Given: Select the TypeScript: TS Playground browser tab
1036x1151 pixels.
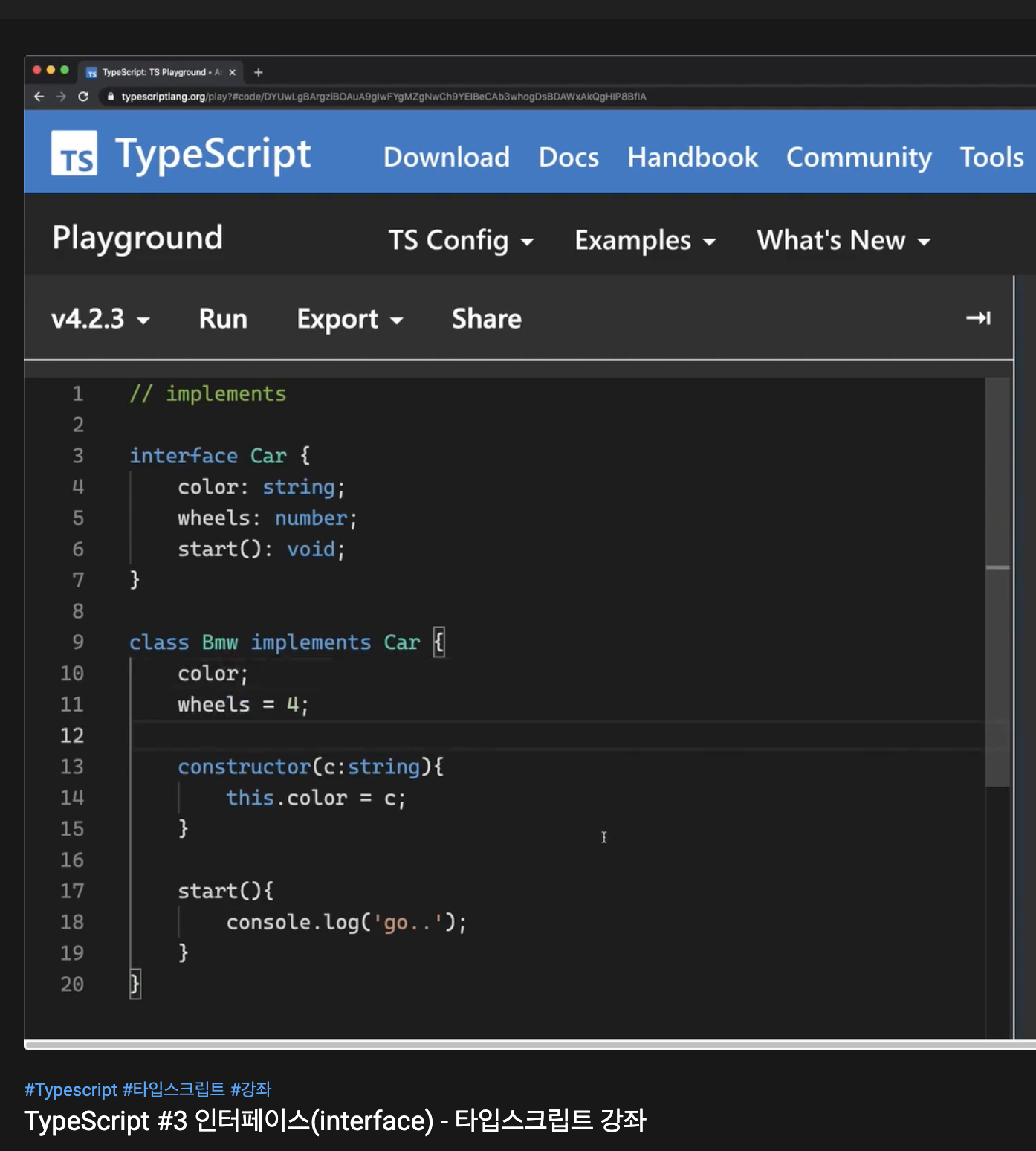Looking at the screenshot, I should (x=161, y=72).
